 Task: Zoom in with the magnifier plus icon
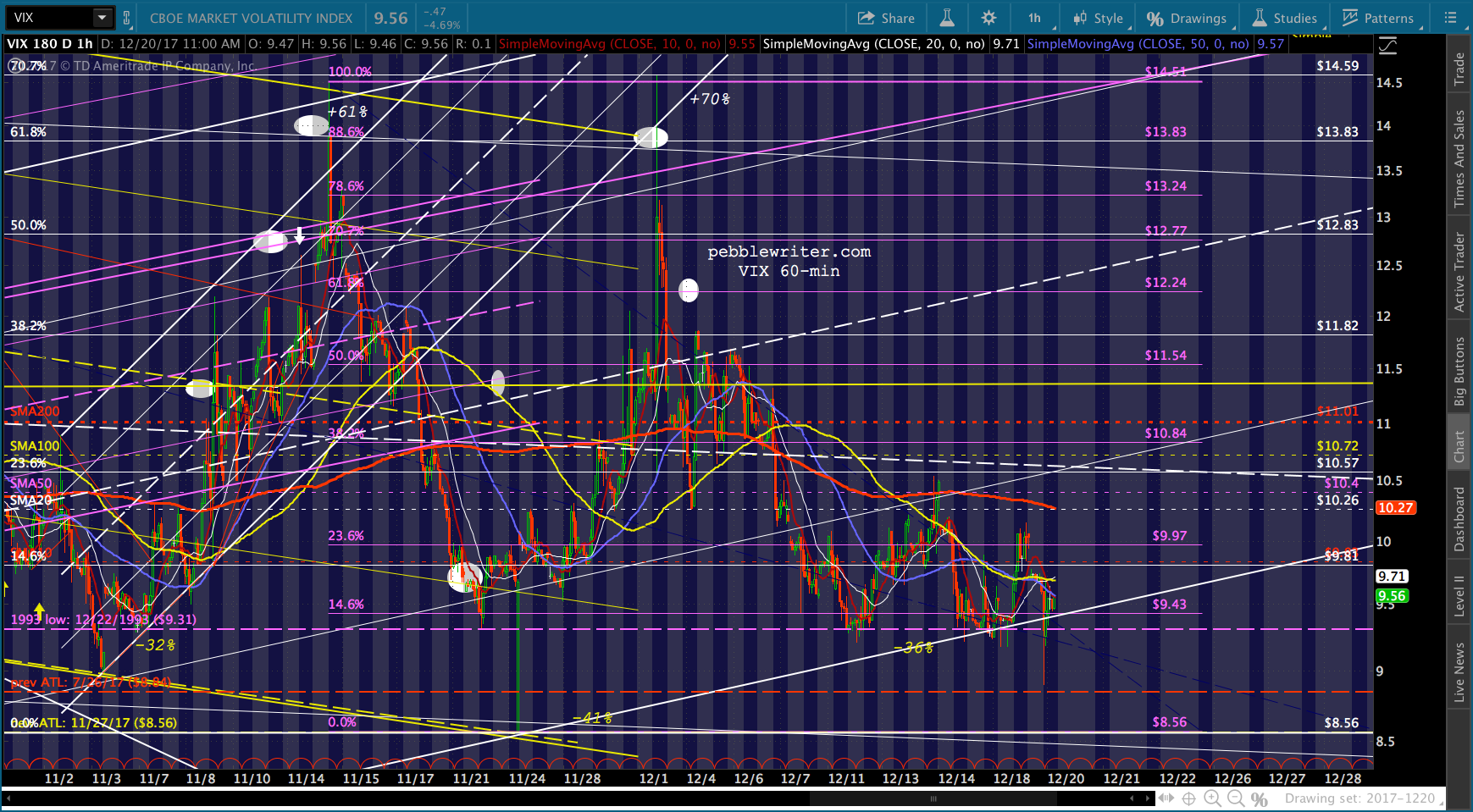(x=1213, y=798)
